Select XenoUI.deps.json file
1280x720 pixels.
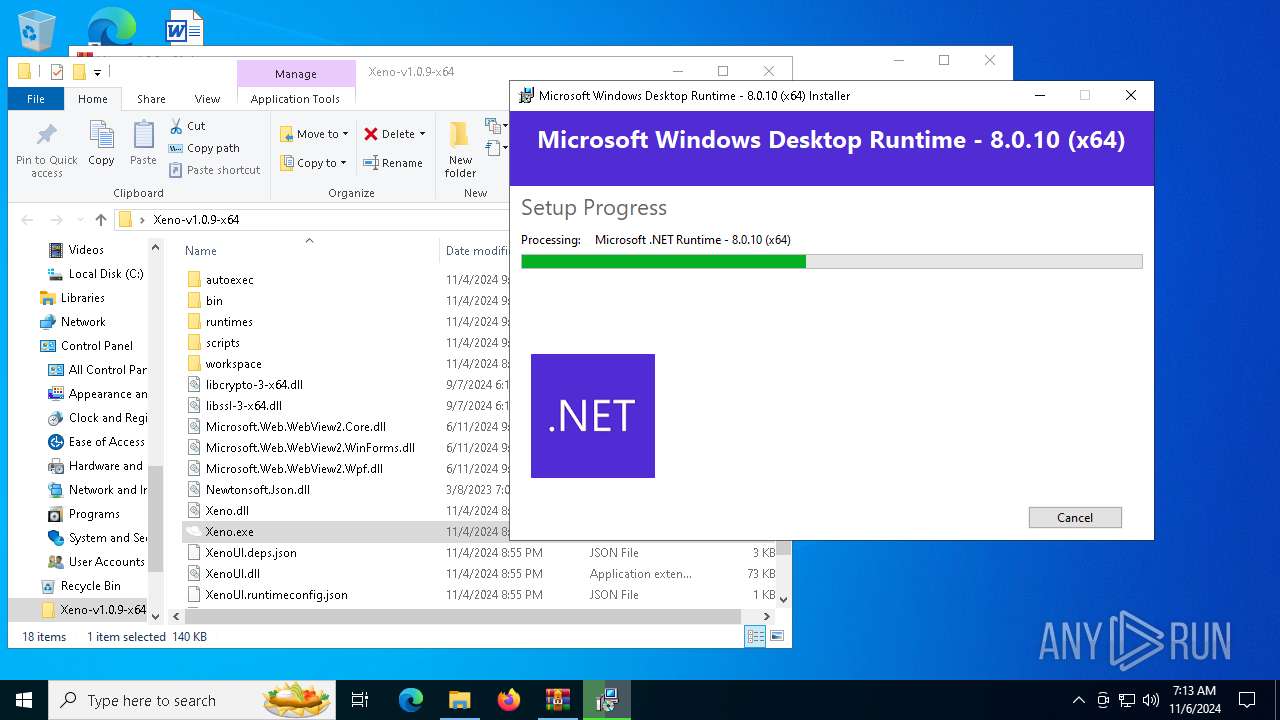click(x=242, y=553)
